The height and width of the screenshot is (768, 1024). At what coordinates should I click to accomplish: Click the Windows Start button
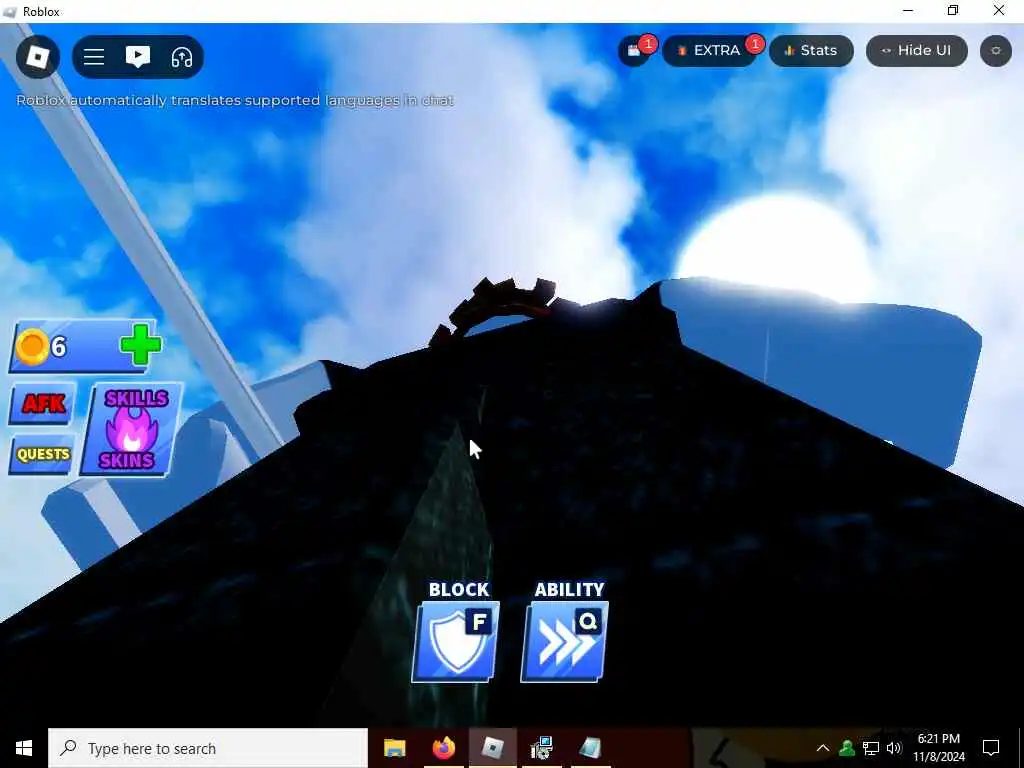(24, 748)
